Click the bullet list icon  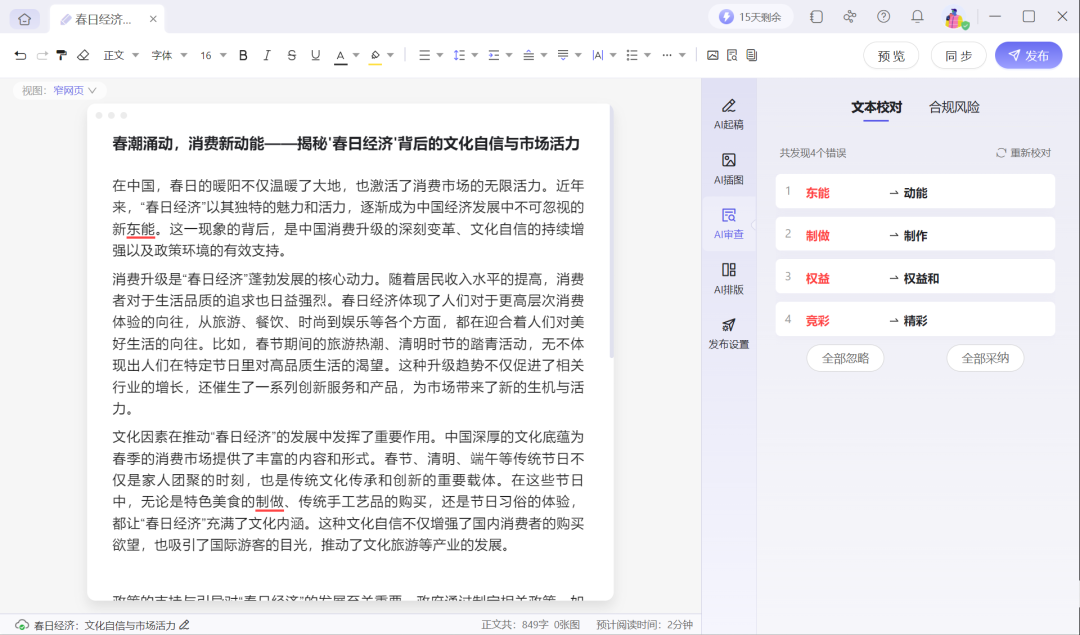[632, 55]
